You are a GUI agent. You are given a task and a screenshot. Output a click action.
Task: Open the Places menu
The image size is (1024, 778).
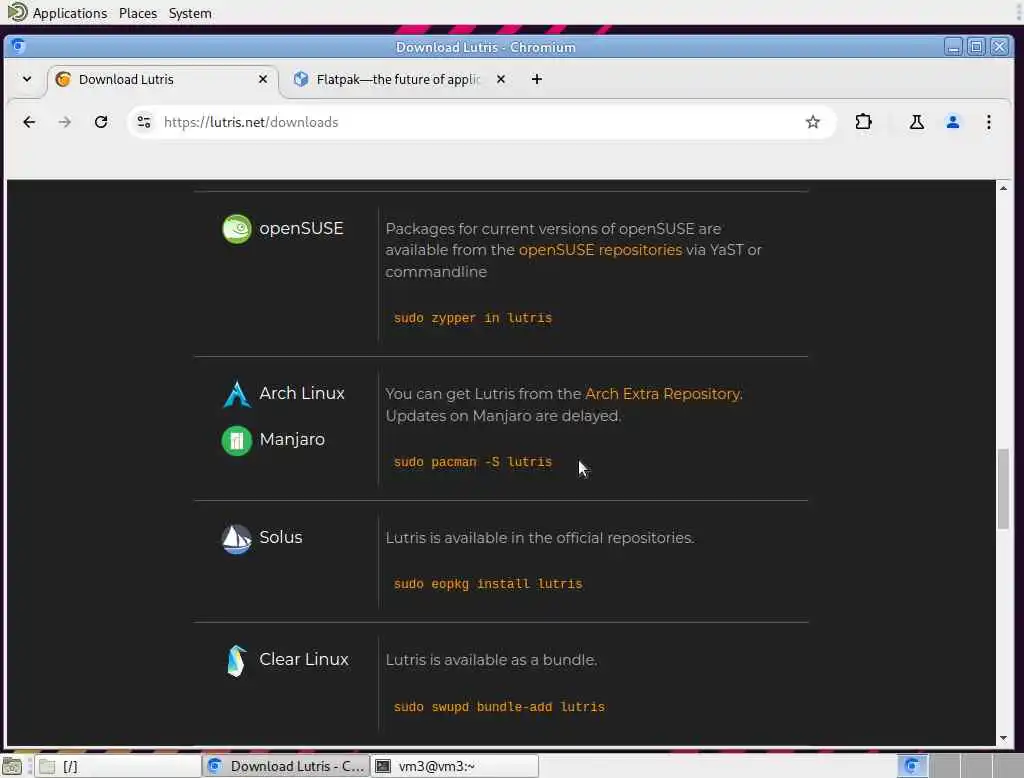(x=138, y=13)
